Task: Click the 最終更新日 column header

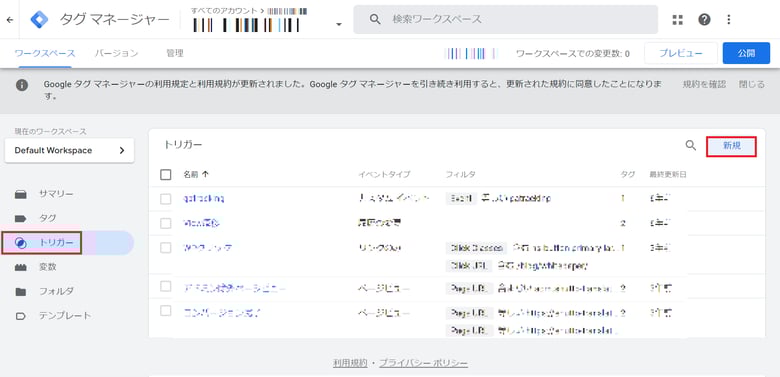Action: coord(668,175)
